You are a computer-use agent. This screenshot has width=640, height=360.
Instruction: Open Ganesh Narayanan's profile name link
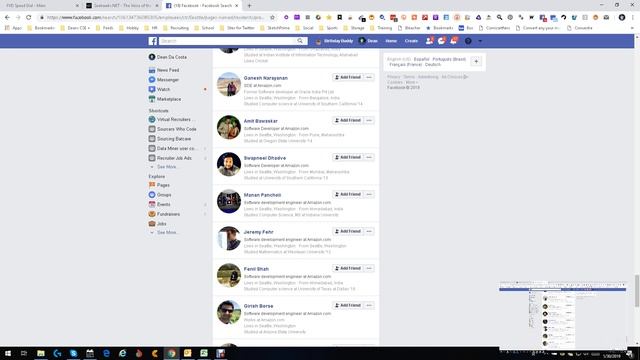[x=266, y=78]
